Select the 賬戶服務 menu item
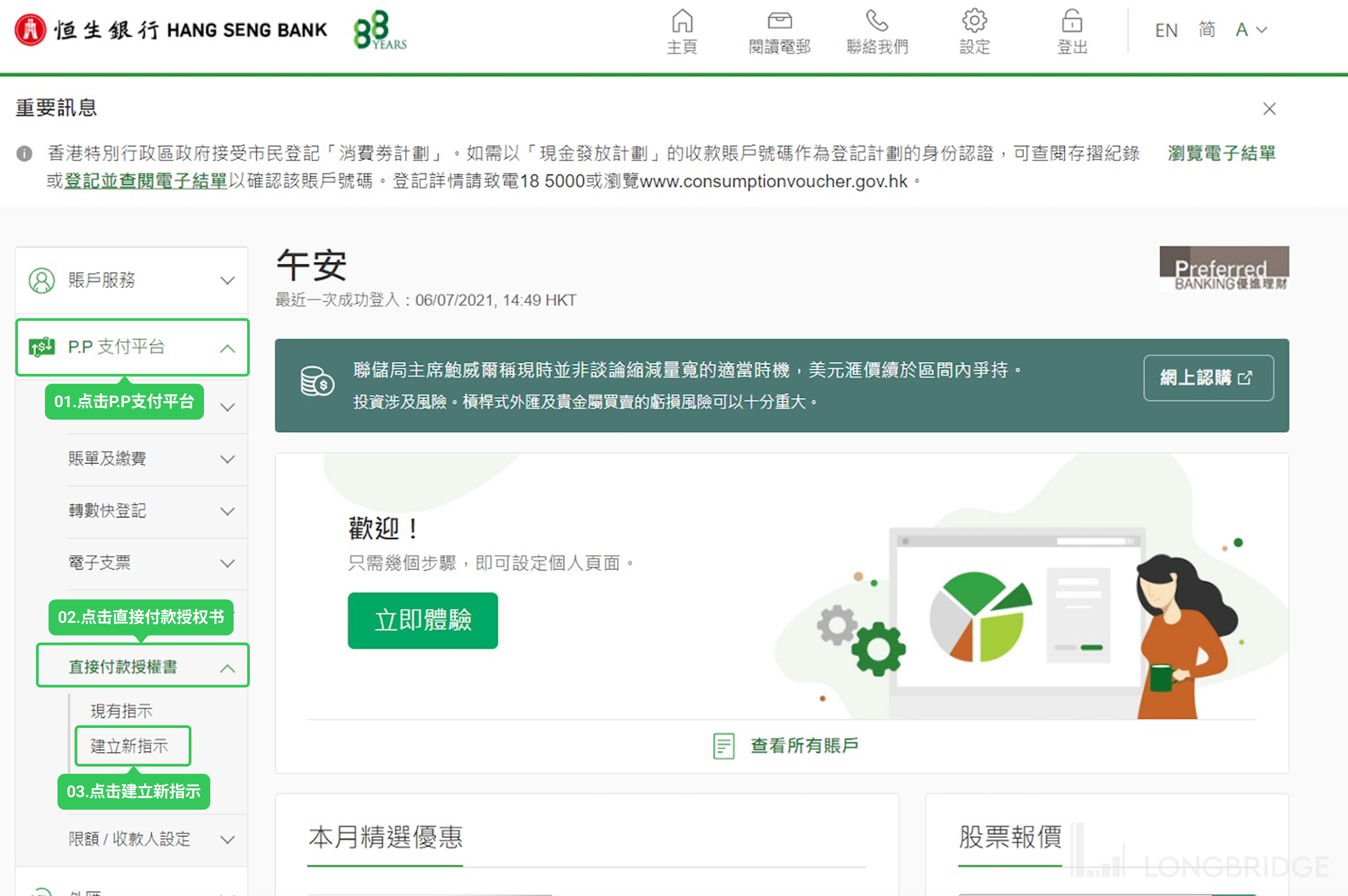1348x896 pixels. [x=131, y=281]
